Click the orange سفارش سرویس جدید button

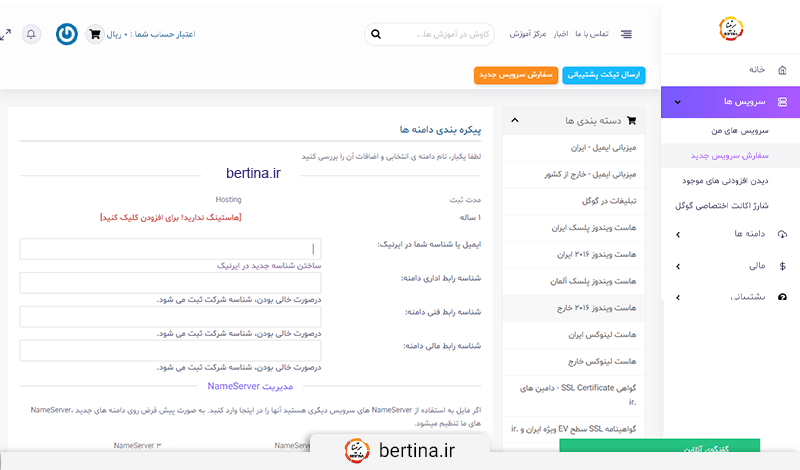[x=517, y=76]
